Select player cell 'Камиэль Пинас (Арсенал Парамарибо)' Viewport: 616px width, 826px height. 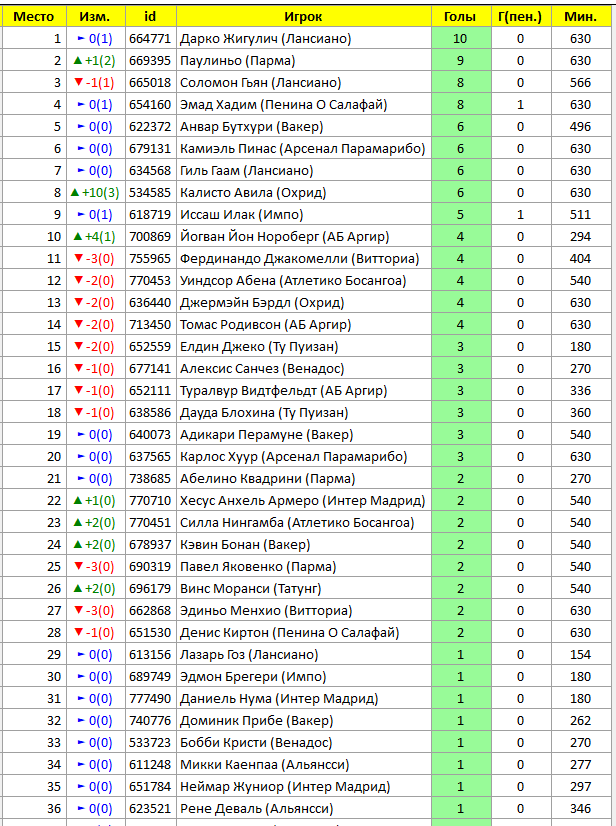304,149
